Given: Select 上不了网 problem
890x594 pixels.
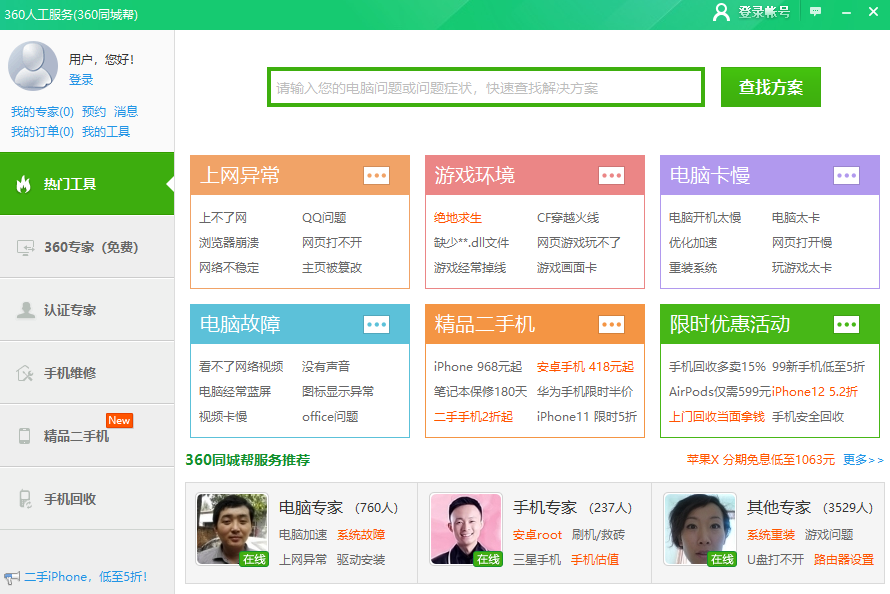Looking at the screenshot, I should [x=223, y=218].
